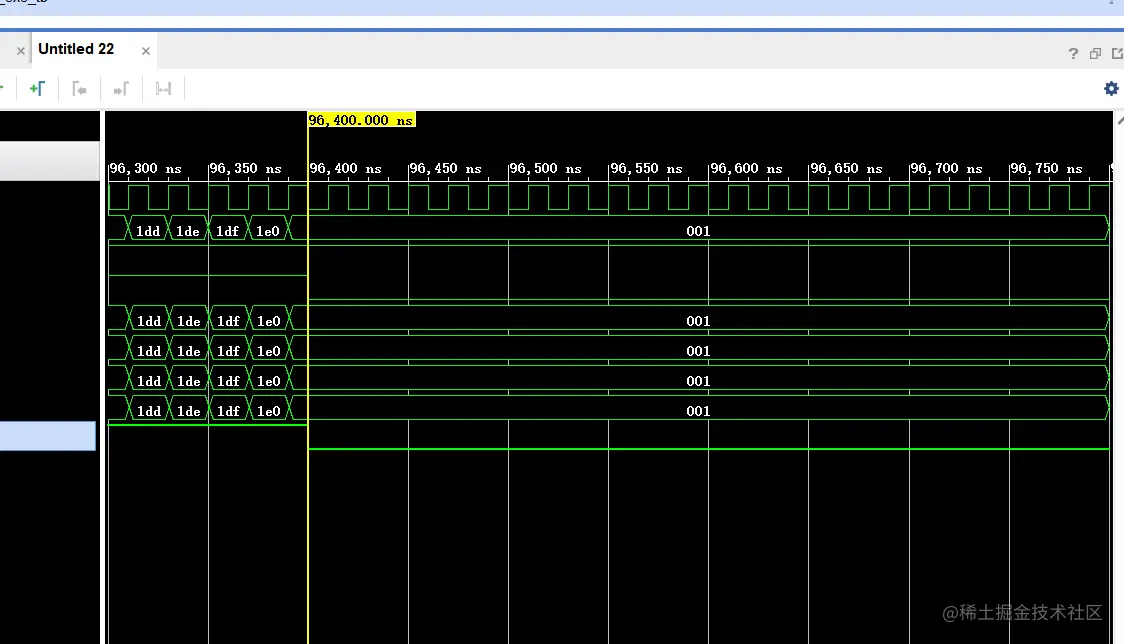Click the Next Marker toolbar icon
Viewport: 1124px width, 644px height.
point(121,89)
